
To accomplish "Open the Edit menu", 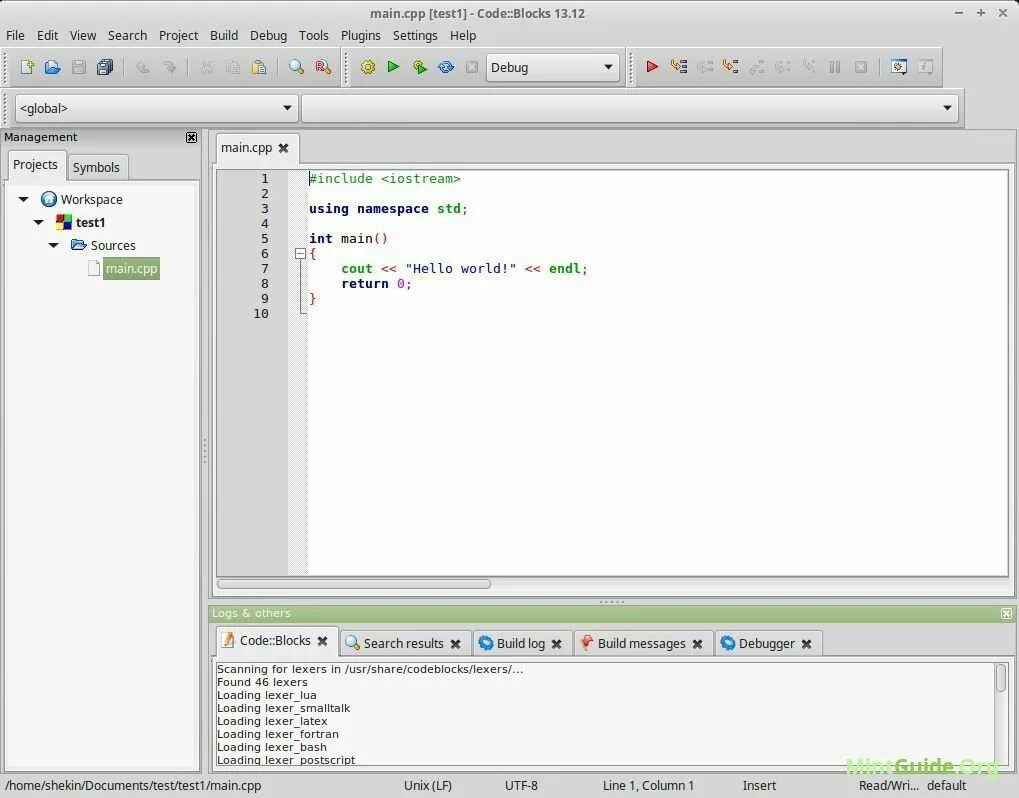I will point(47,36).
